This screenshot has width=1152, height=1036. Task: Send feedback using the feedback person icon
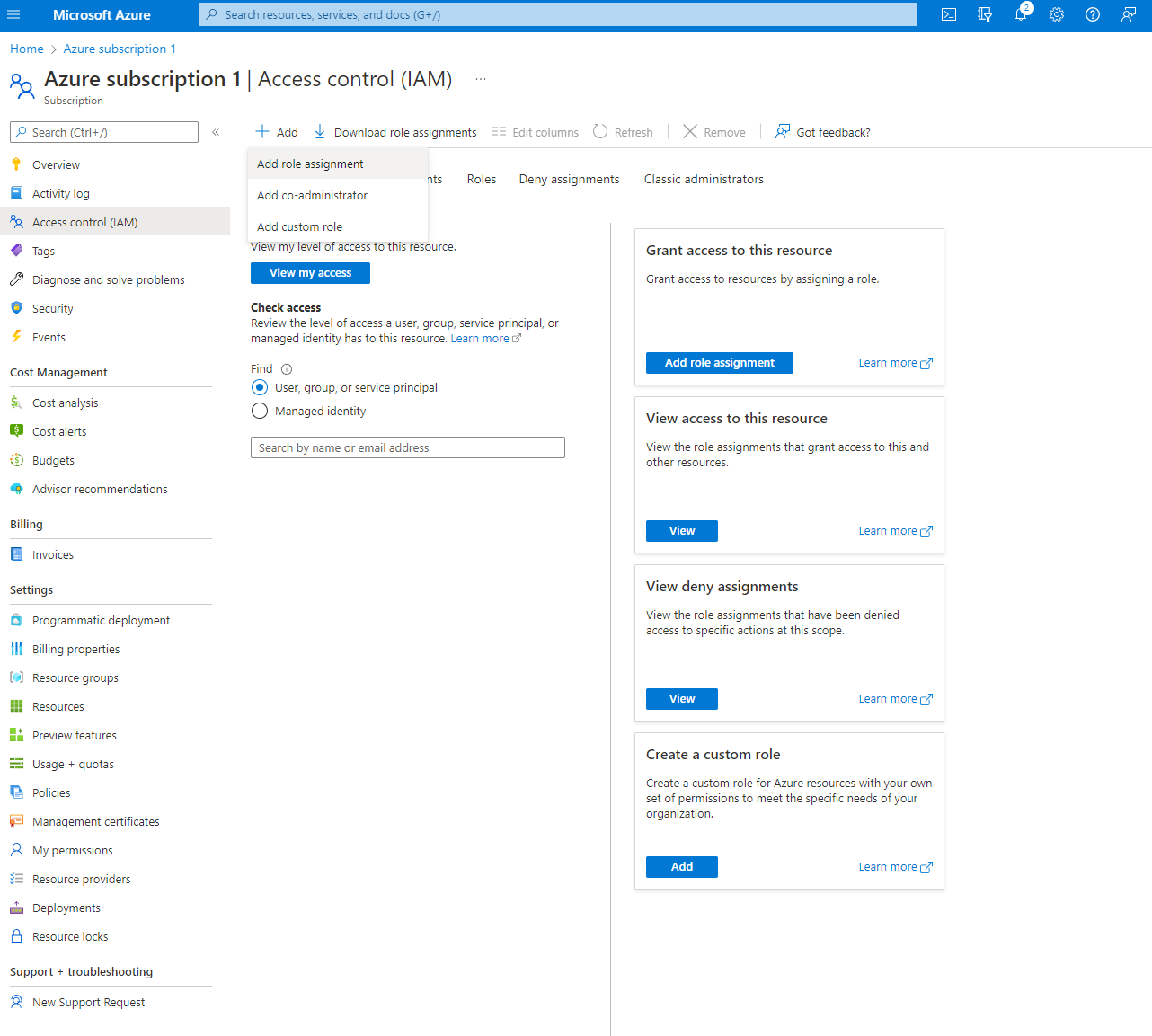tap(1129, 14)
